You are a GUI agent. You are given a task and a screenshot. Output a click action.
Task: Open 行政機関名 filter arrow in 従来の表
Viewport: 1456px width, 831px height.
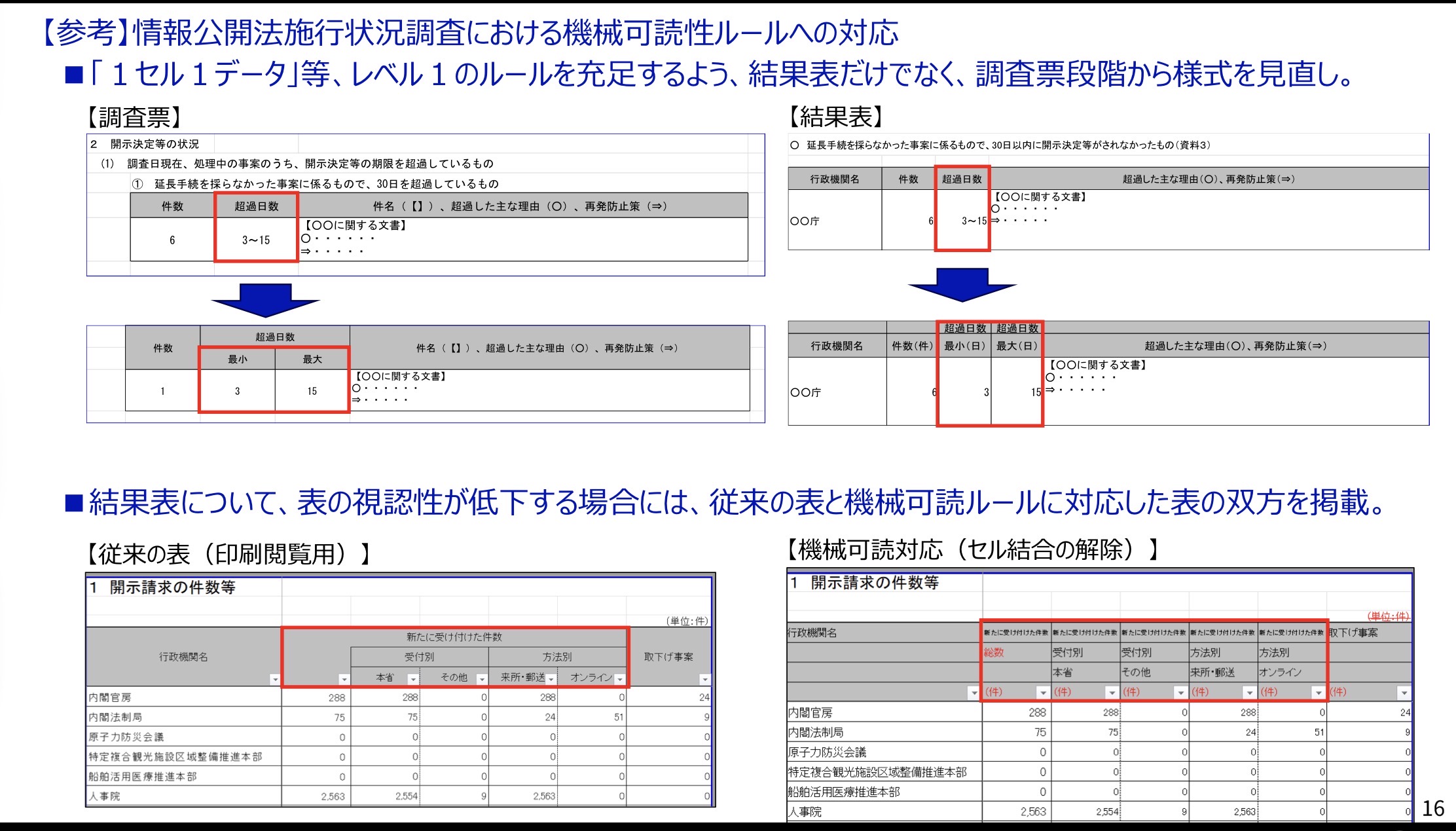pyautogui.click(x=275, y=679)
